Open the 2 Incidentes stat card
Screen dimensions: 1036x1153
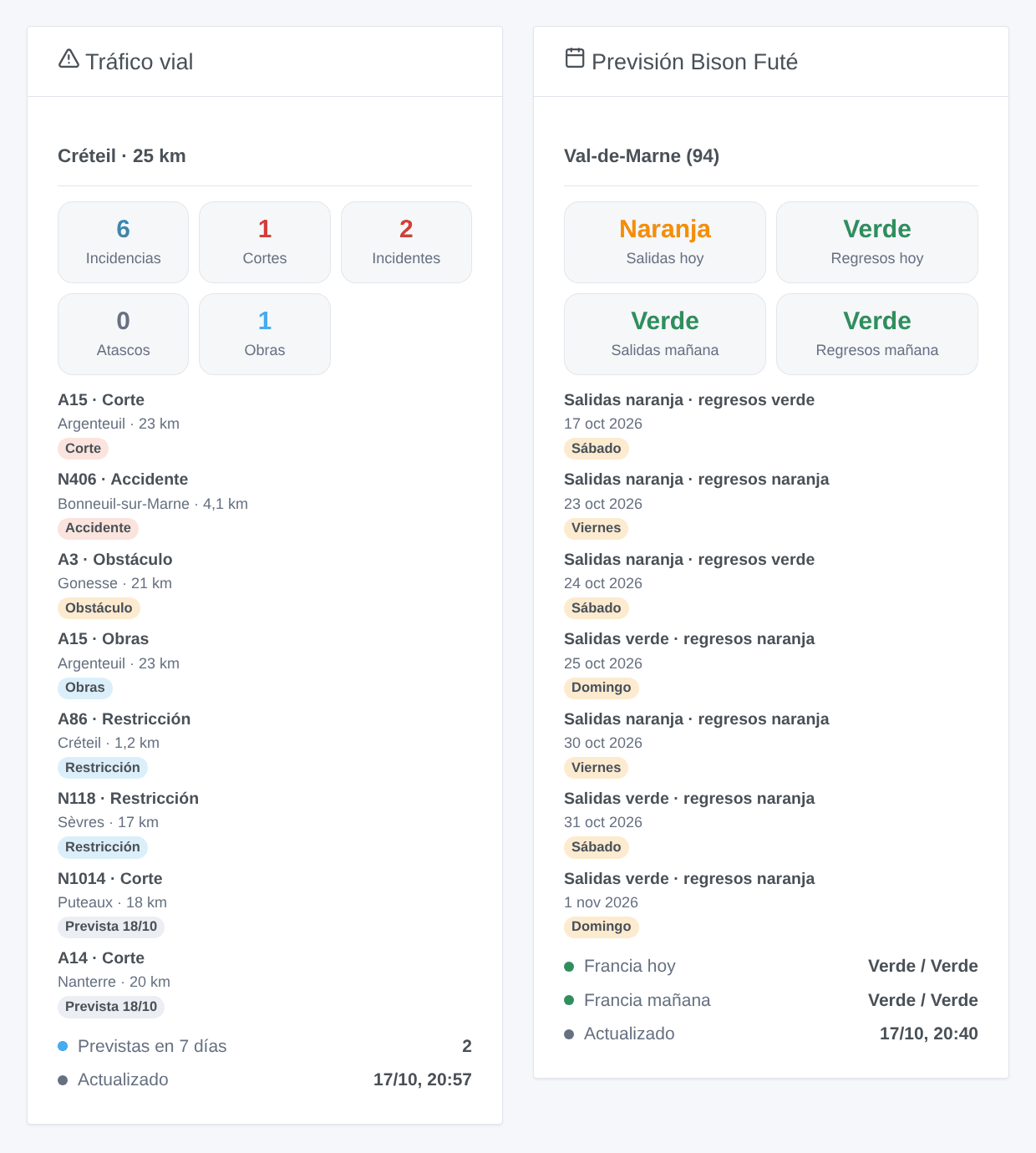pos(406,242)
